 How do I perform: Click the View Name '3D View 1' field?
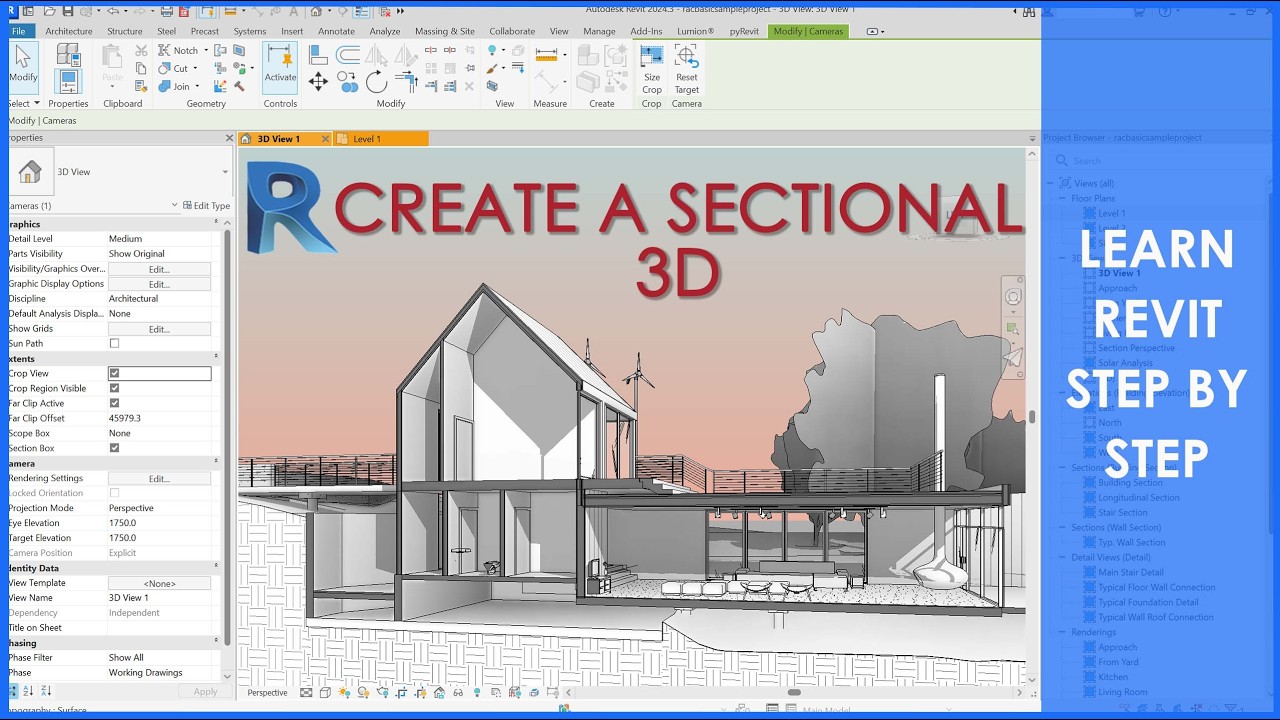(x=160, y=598)
